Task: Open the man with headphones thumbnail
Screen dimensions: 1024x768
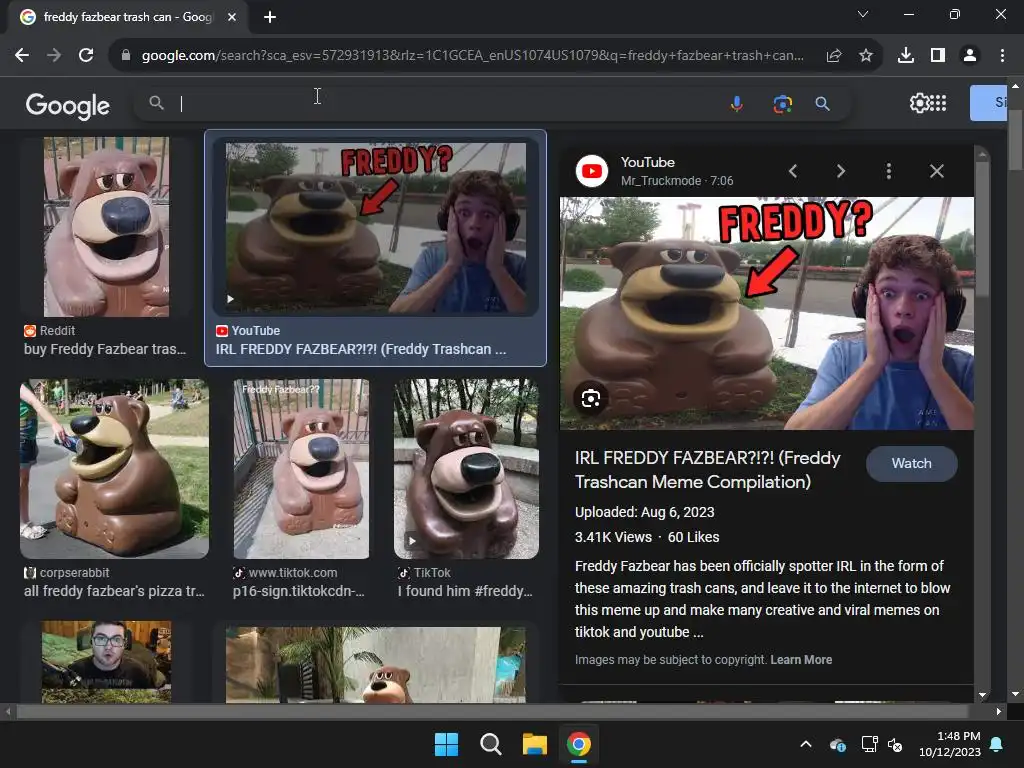Action: (x=106, y=662)
